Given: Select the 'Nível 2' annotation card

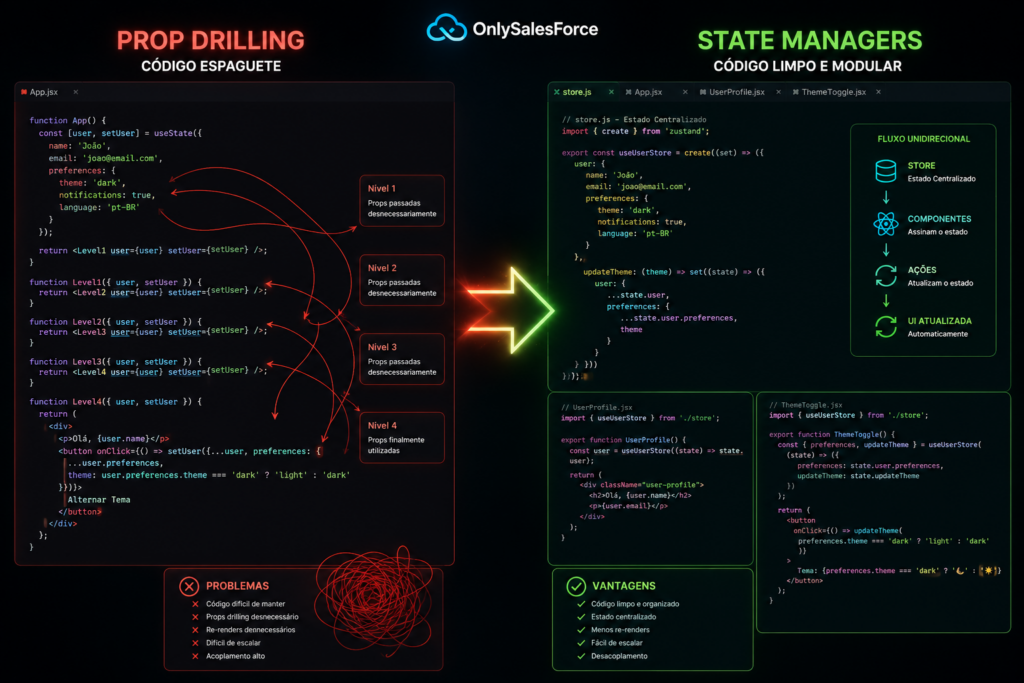Looking at the screenshot, I should coord(402,280).
